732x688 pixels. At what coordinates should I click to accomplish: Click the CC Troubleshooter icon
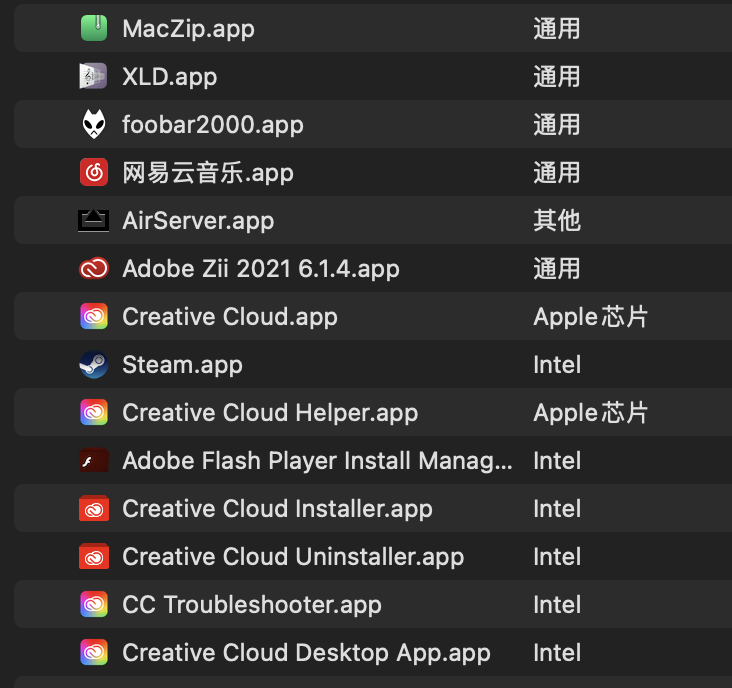[93, 605]
